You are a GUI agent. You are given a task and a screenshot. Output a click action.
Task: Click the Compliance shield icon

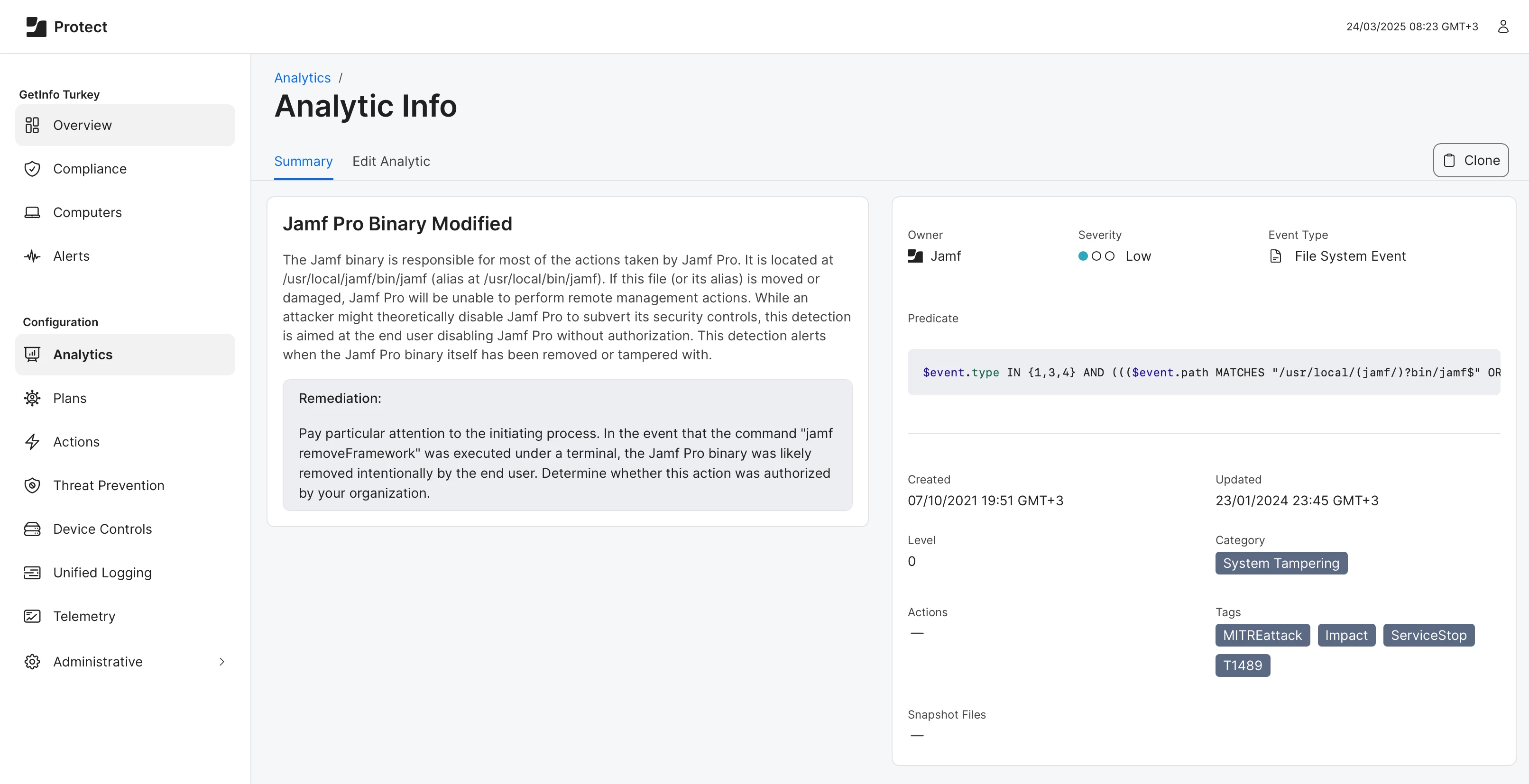(32, 169)
